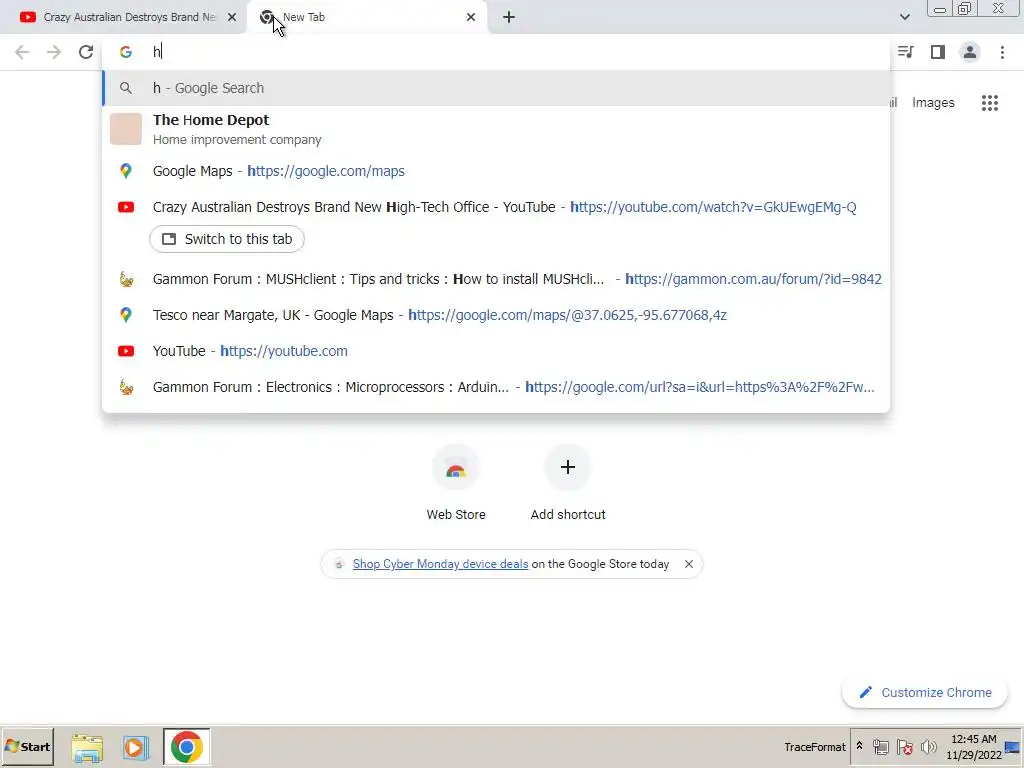Click the volume speaker tray icon
Viewport: 1024px width, 768px height.
(x=928, y=747)
